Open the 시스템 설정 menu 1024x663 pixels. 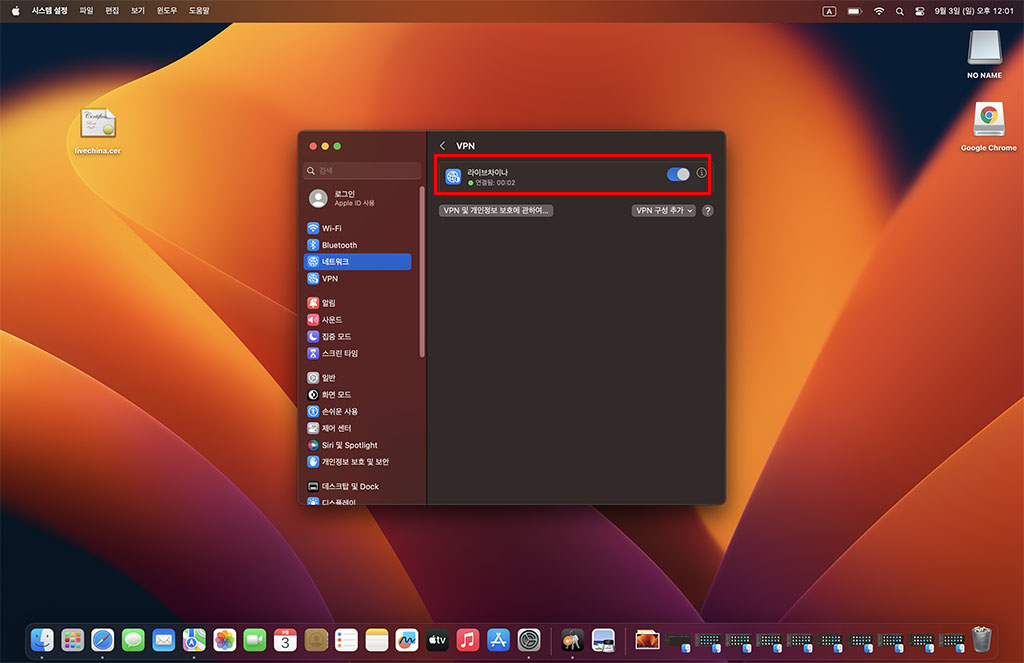(50, 11)
